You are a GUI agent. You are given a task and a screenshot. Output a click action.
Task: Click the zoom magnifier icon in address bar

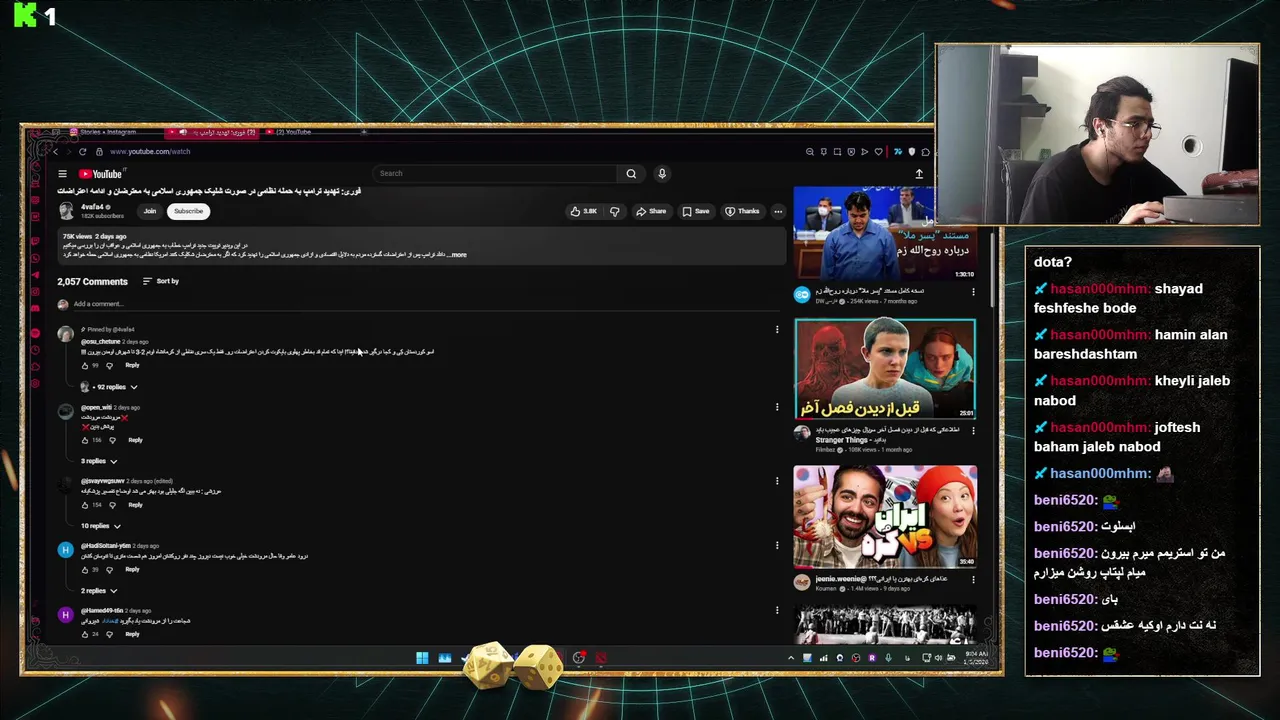(809, 152)
